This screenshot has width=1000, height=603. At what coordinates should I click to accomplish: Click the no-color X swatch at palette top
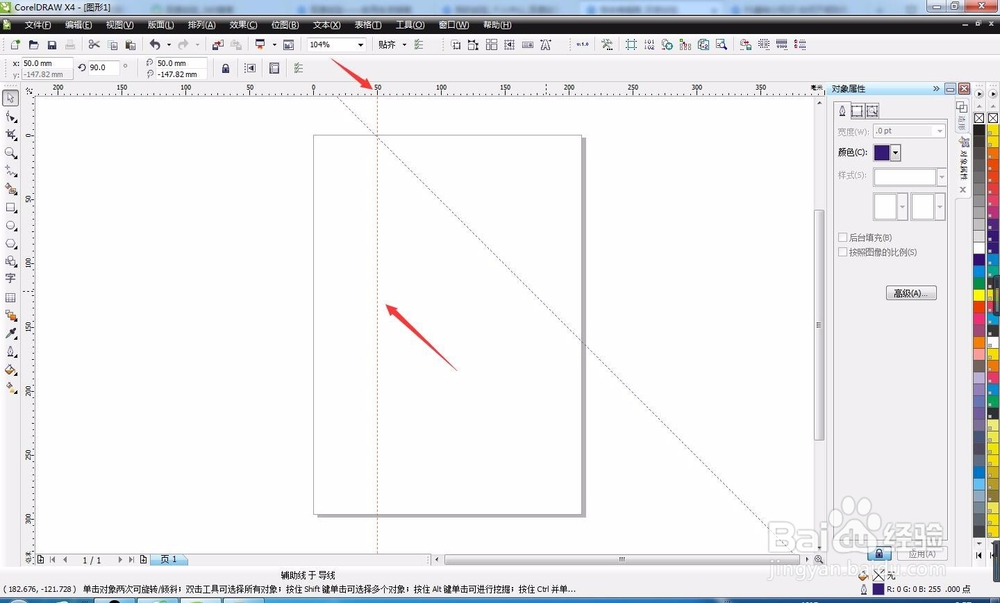979,118
